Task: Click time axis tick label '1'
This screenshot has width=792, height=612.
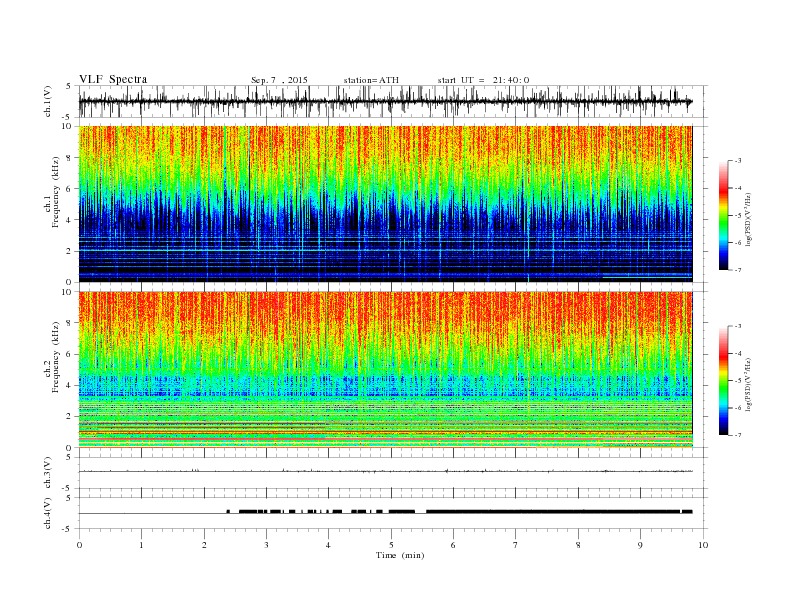Action: 141,545
